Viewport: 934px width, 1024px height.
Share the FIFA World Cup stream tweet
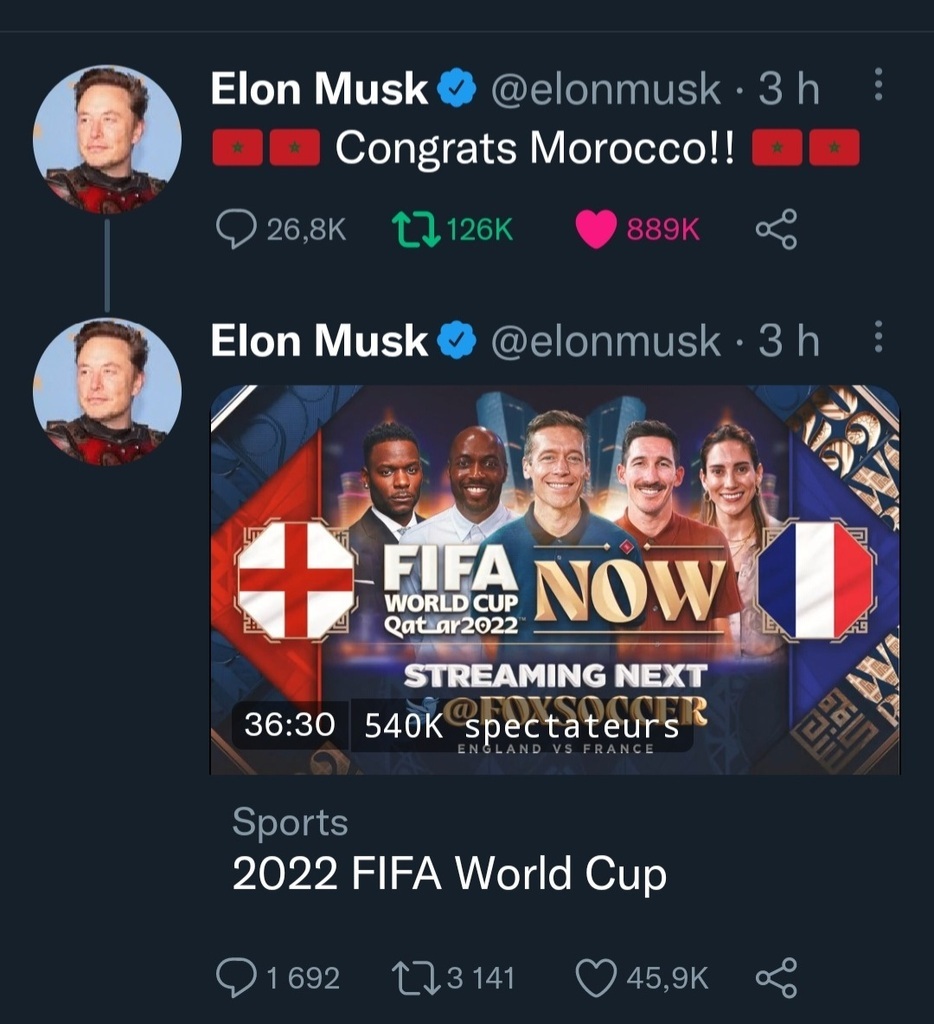click(x=776, y=977)
